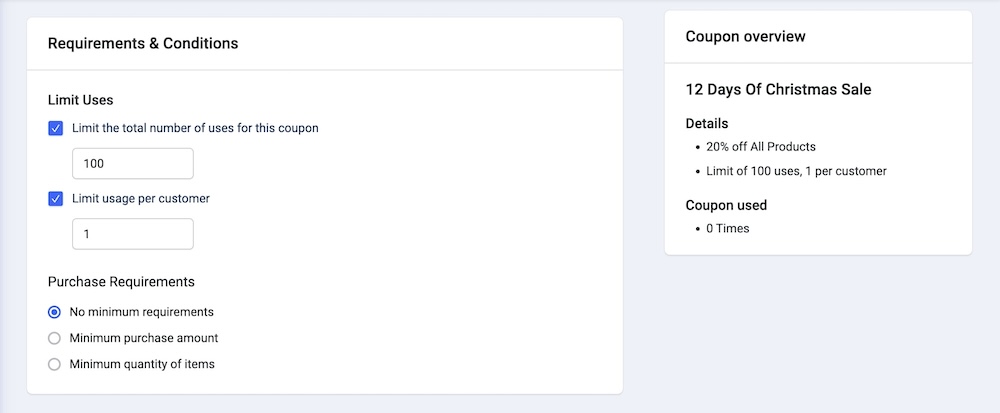Uncheck the total number of uses checkbox
Viewport: 1000px width, 413px height.
56,128
